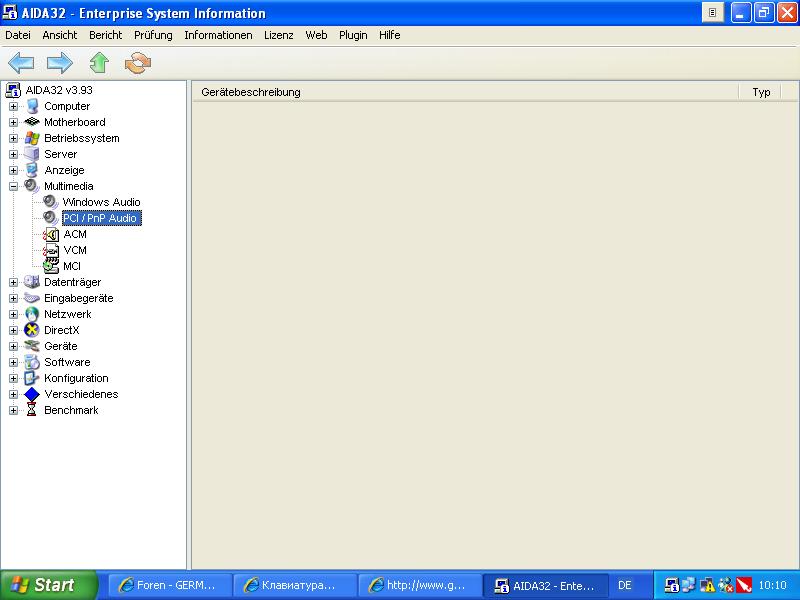Screen dimensions: 800x600
Task: Expand the Computer node
Action: coord(13,106)
